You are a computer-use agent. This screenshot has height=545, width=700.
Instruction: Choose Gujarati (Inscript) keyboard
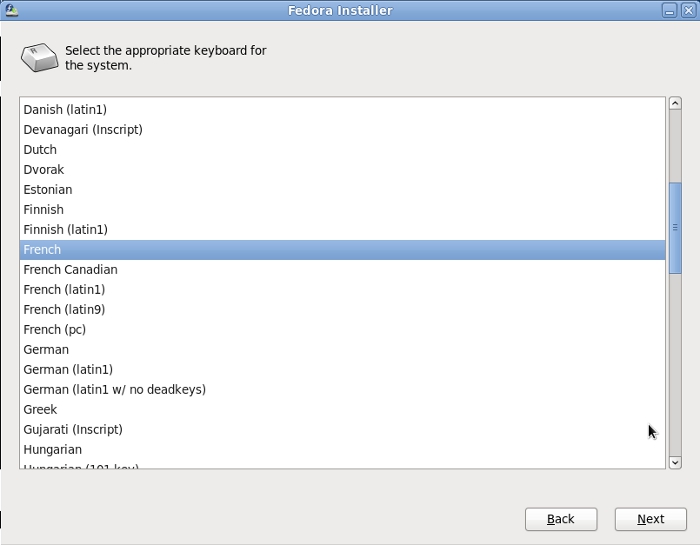click(73, 429)
